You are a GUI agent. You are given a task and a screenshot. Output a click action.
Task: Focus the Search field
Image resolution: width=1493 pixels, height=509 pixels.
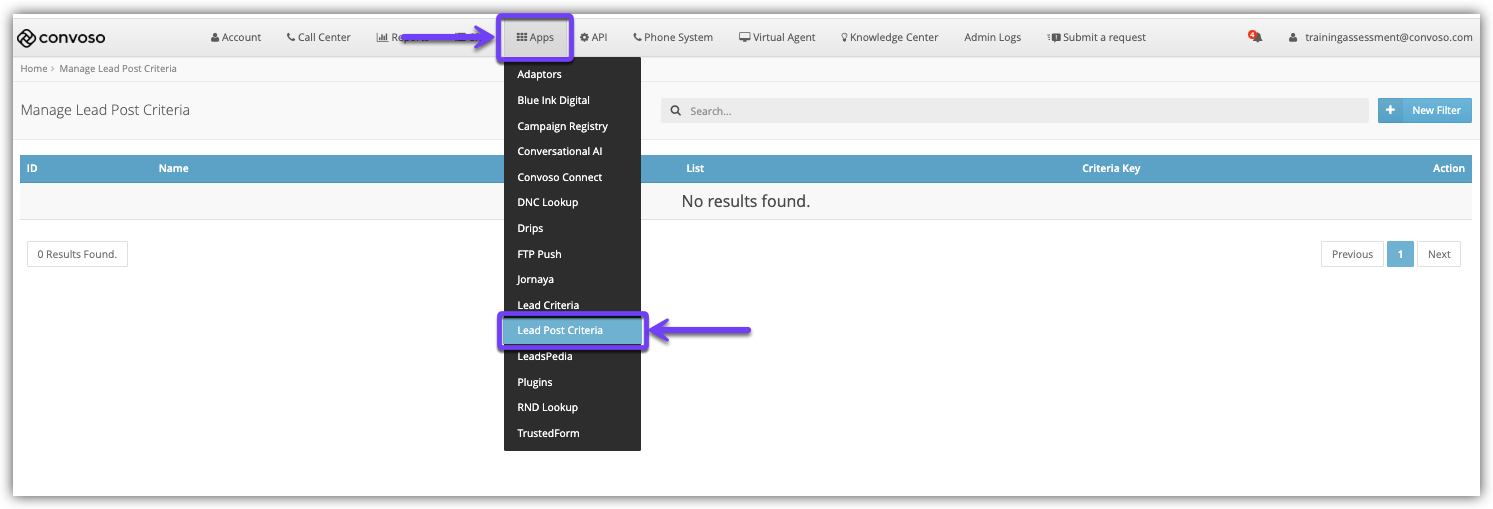1014,111
